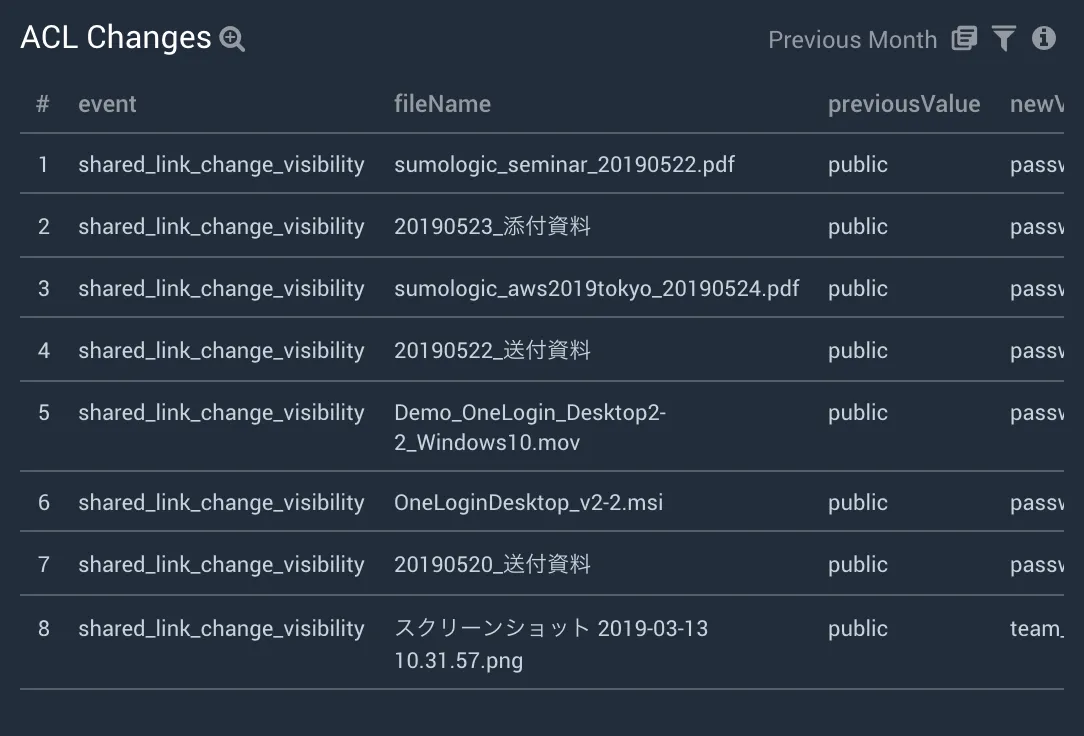Screen dimensions: 1084x736
Task: Click the show-in-search document icon
Action: [x=964, y=39]
